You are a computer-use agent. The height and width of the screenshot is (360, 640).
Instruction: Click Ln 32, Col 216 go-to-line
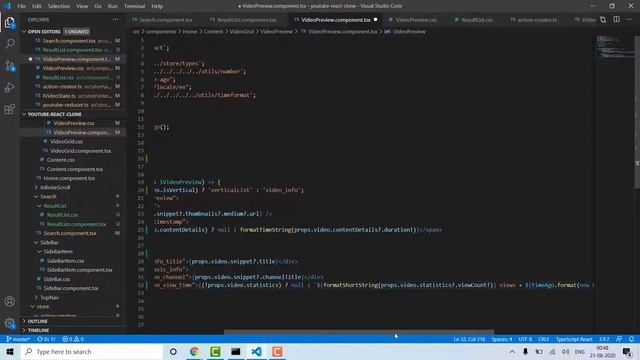click(469, 339)
